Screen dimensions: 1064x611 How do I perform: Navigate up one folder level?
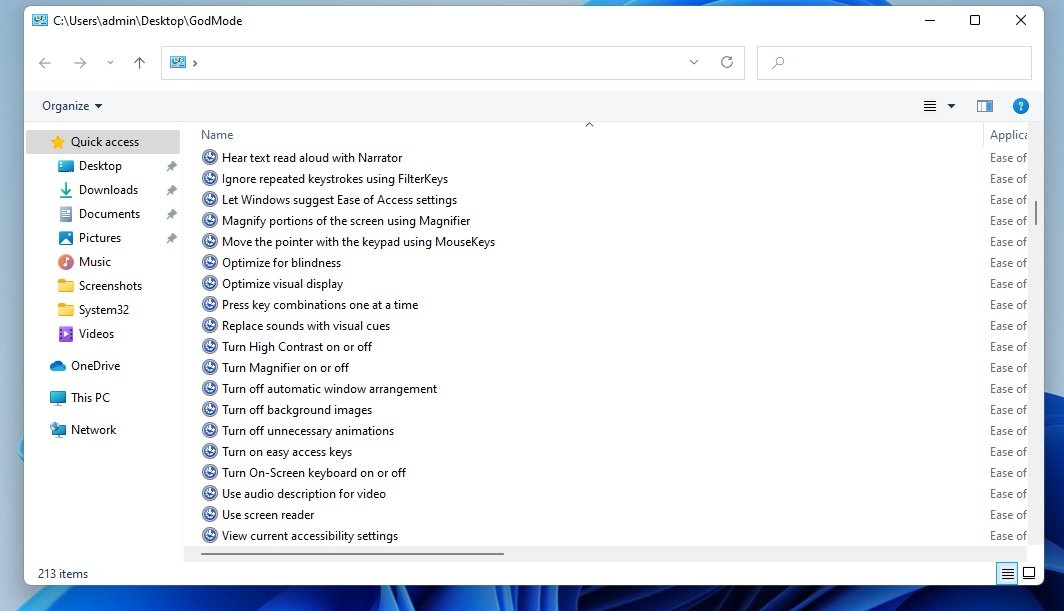(139, 62)
